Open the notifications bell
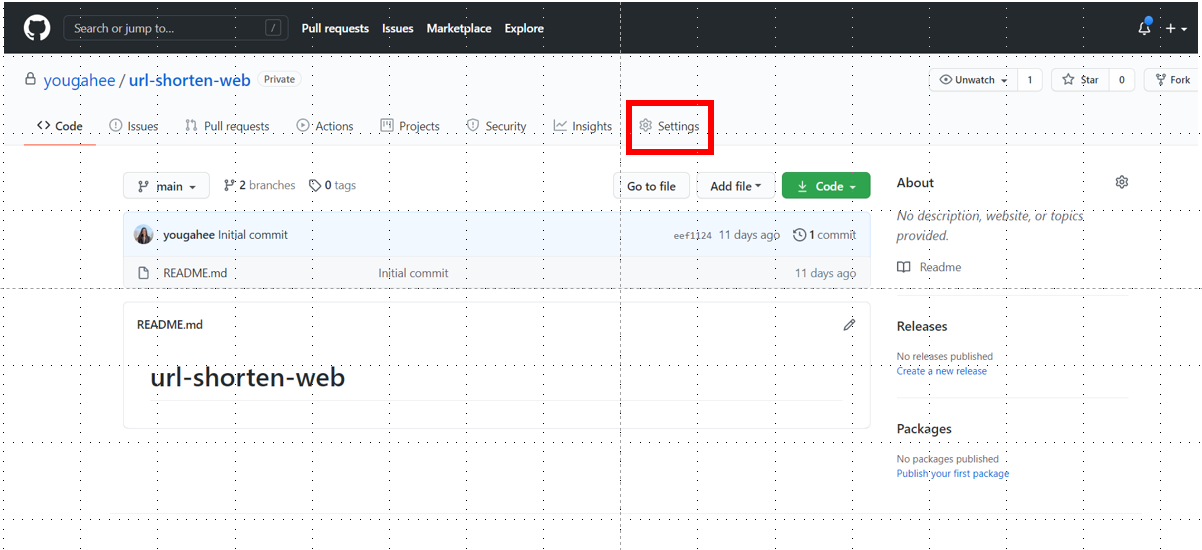 1144,28
